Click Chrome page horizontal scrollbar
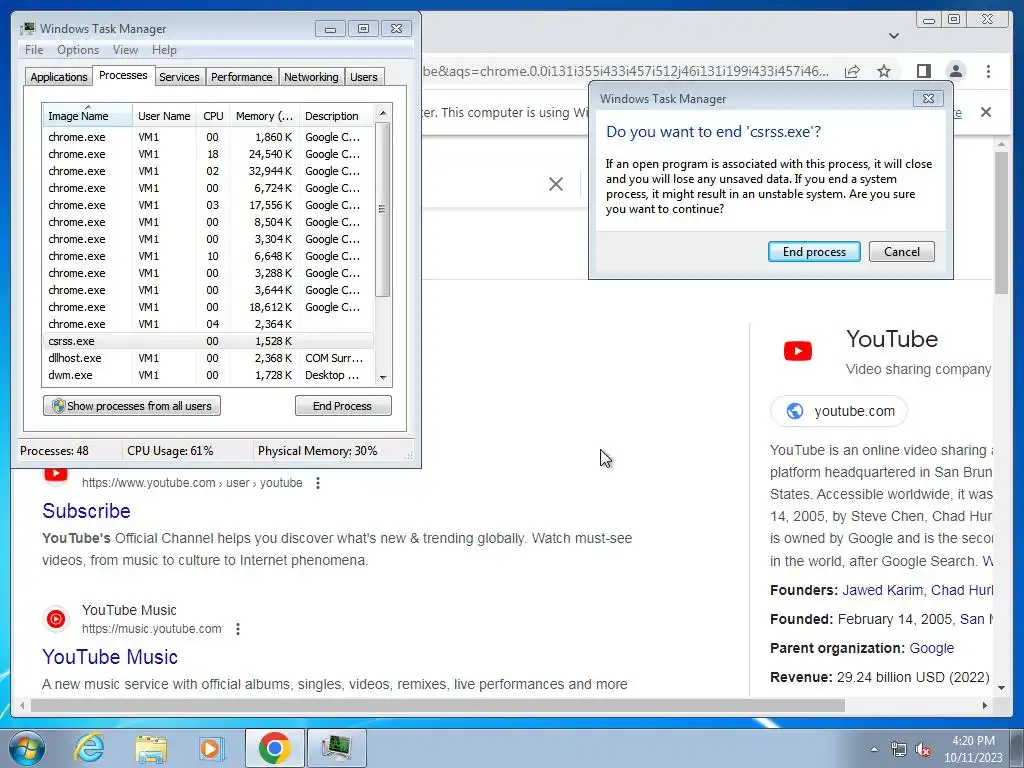The height and width of the screenshot is (768, 1024). coord(438,705)
